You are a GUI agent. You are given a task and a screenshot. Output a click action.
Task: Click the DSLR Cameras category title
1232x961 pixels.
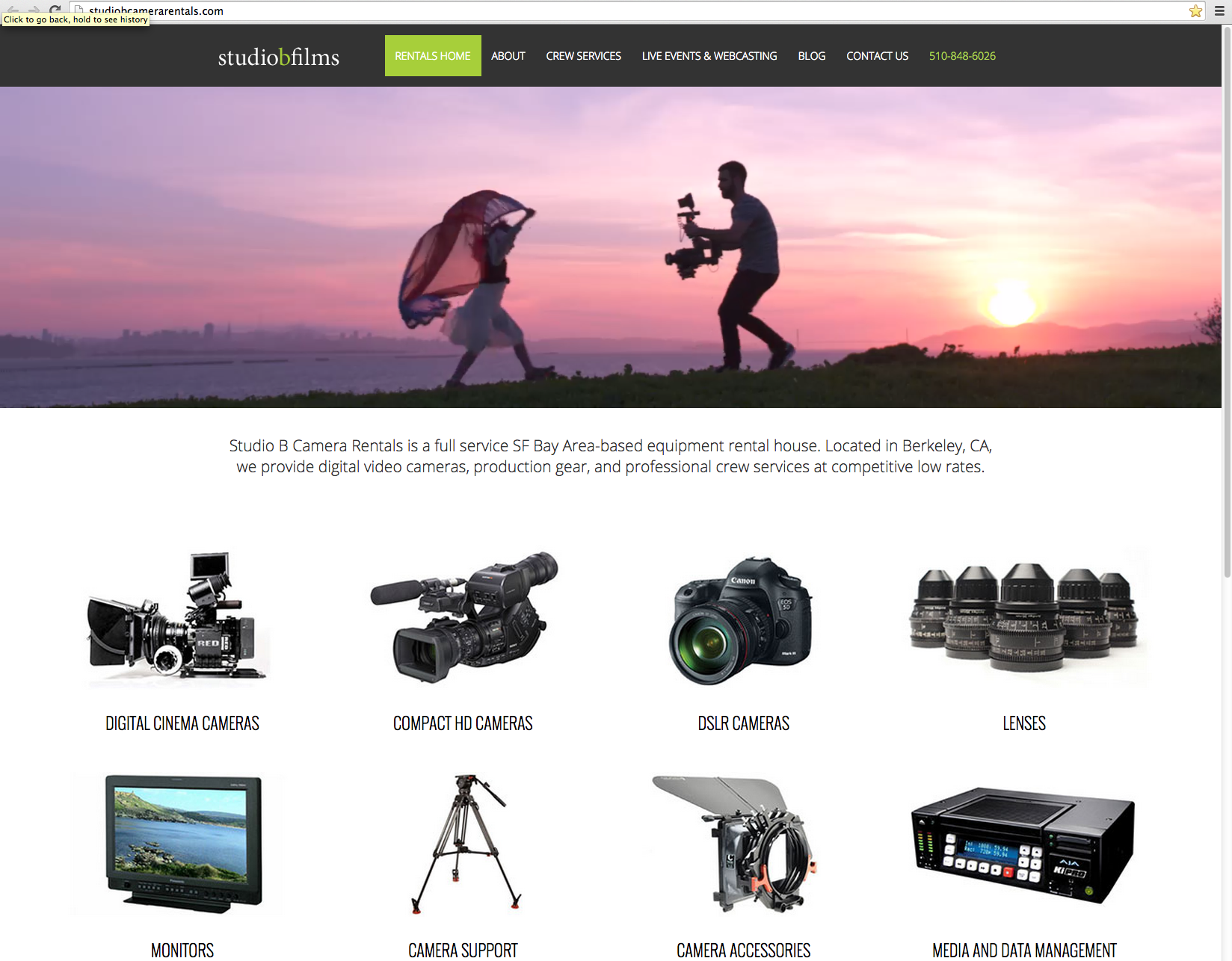point(743,723)
